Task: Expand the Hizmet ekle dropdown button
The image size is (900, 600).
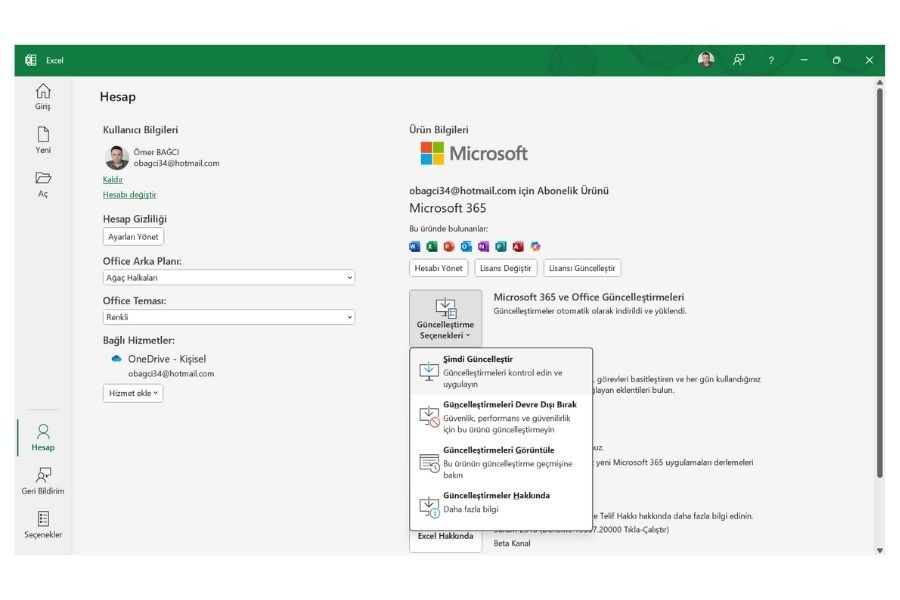Action: (x=132, y=393)
